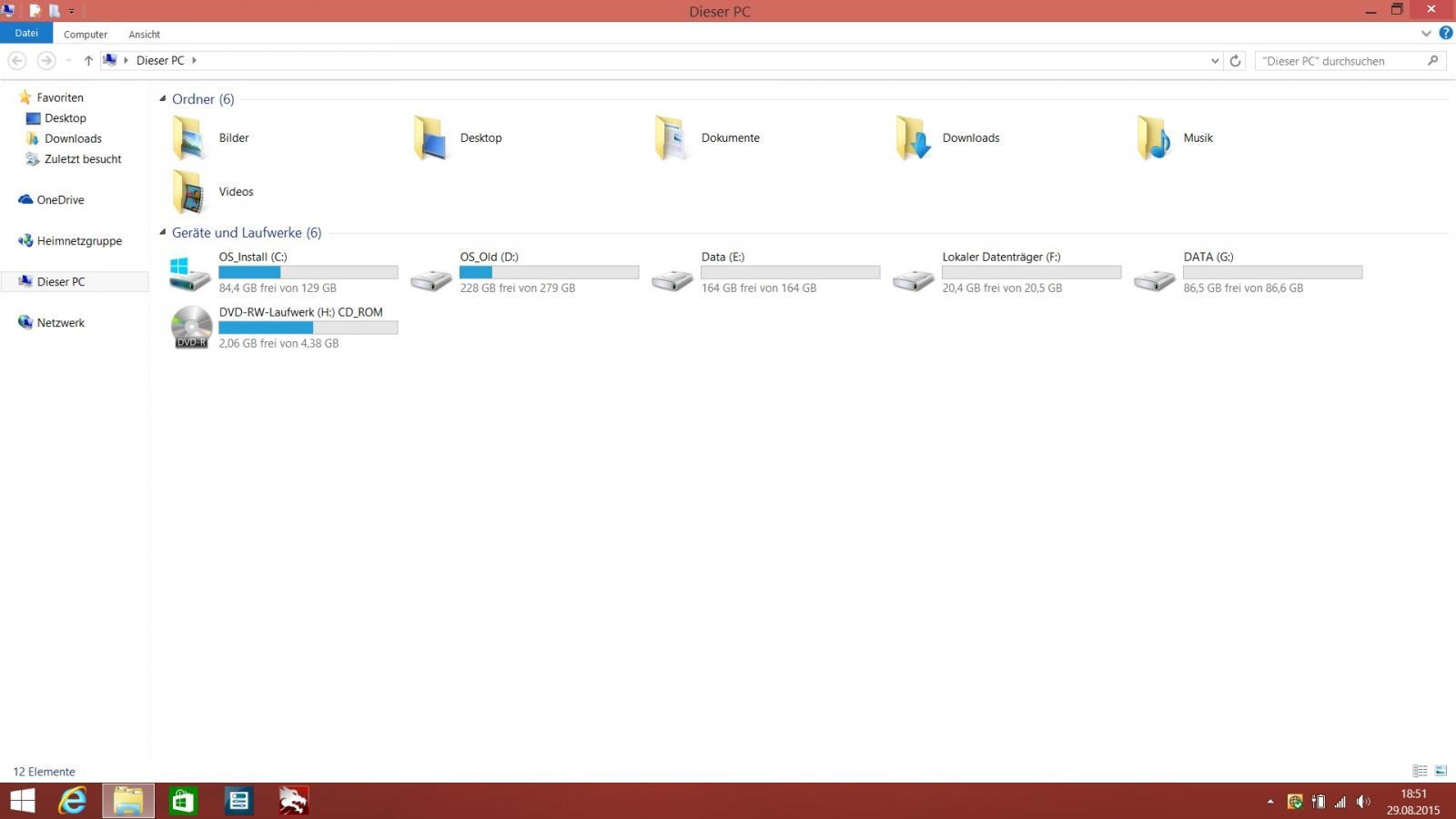Click the OS_Install (C:) capacity bar
Screen dimensions: 1456x819
pyautogui.click(x=308, y=272)
